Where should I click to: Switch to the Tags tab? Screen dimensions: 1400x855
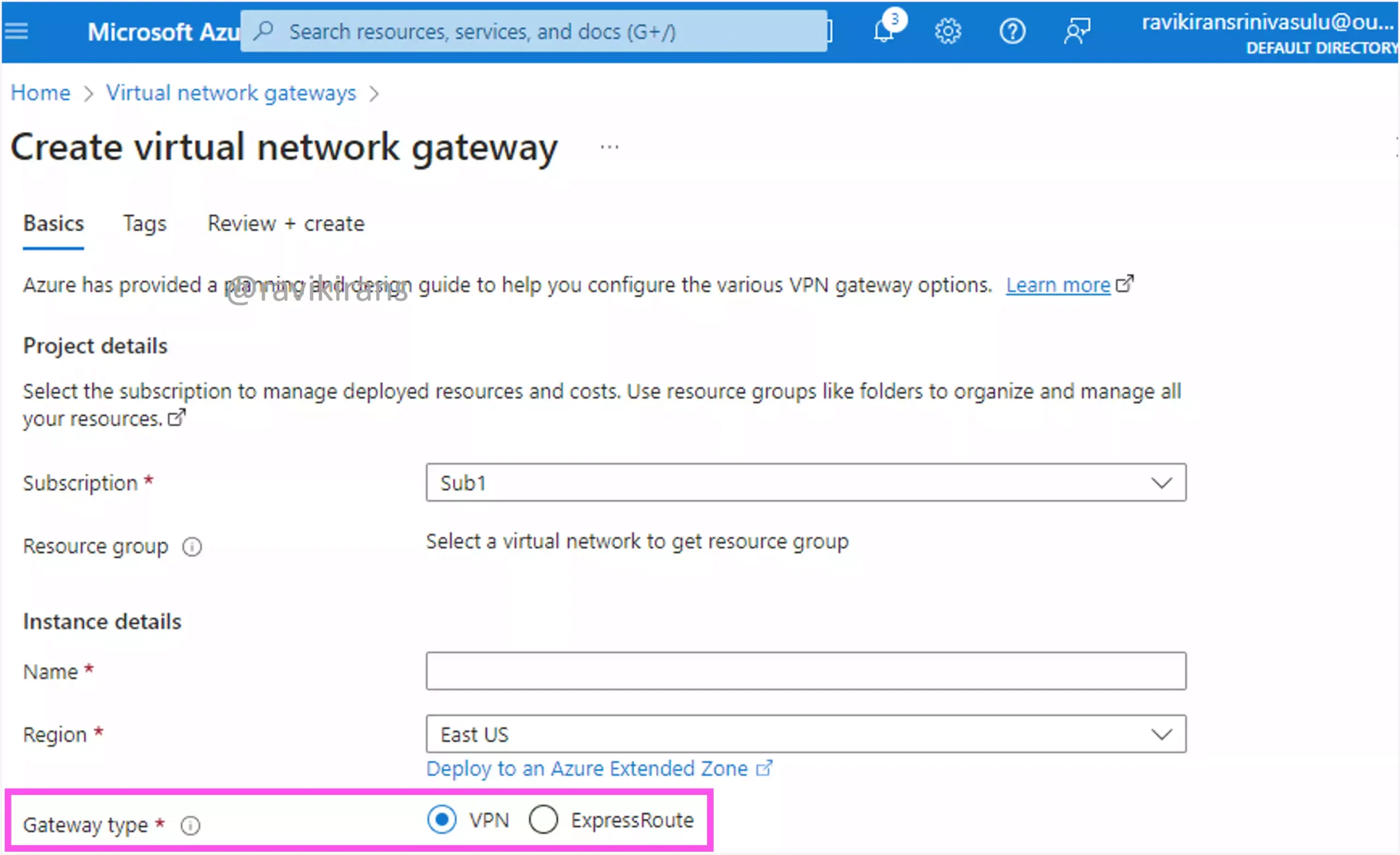(x=145, y=224)
